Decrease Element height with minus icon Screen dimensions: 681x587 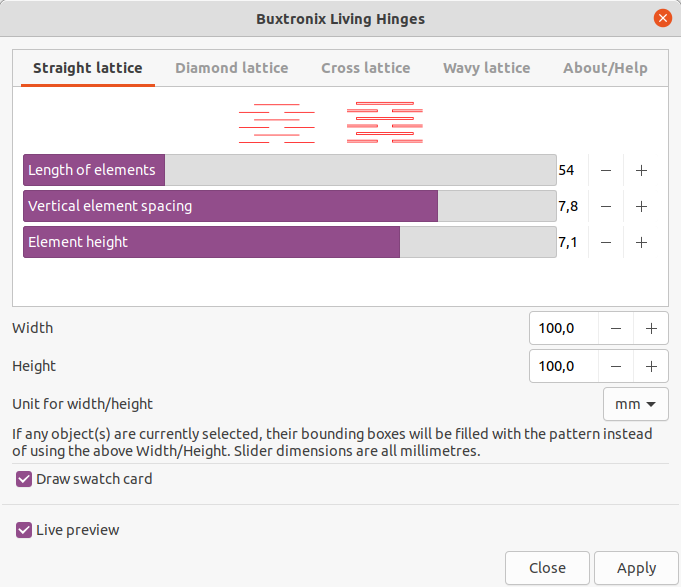606,242
